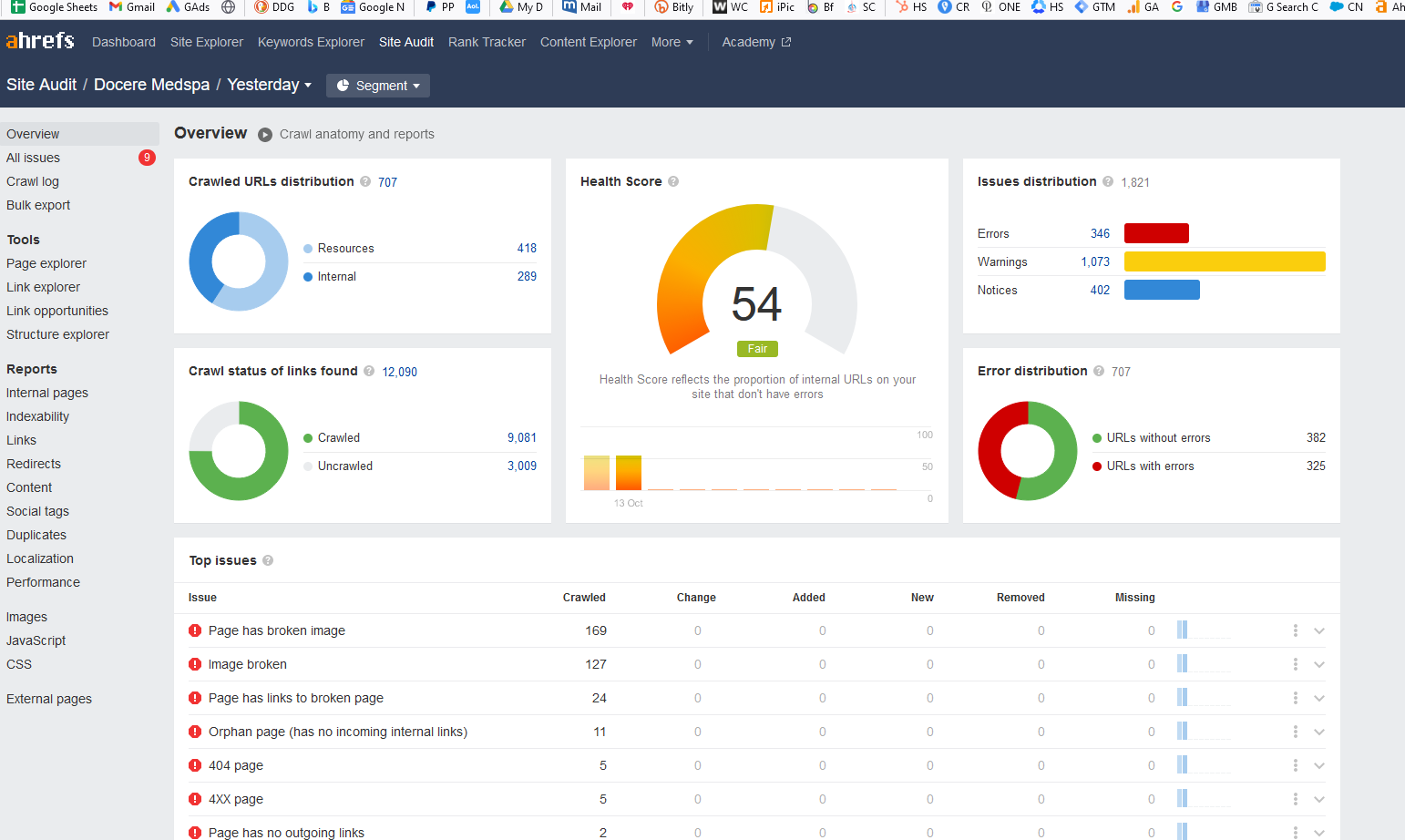Screen dimensions: 1405x840
Task: Play the Crawl anatomy video icon
Action: 265,135
